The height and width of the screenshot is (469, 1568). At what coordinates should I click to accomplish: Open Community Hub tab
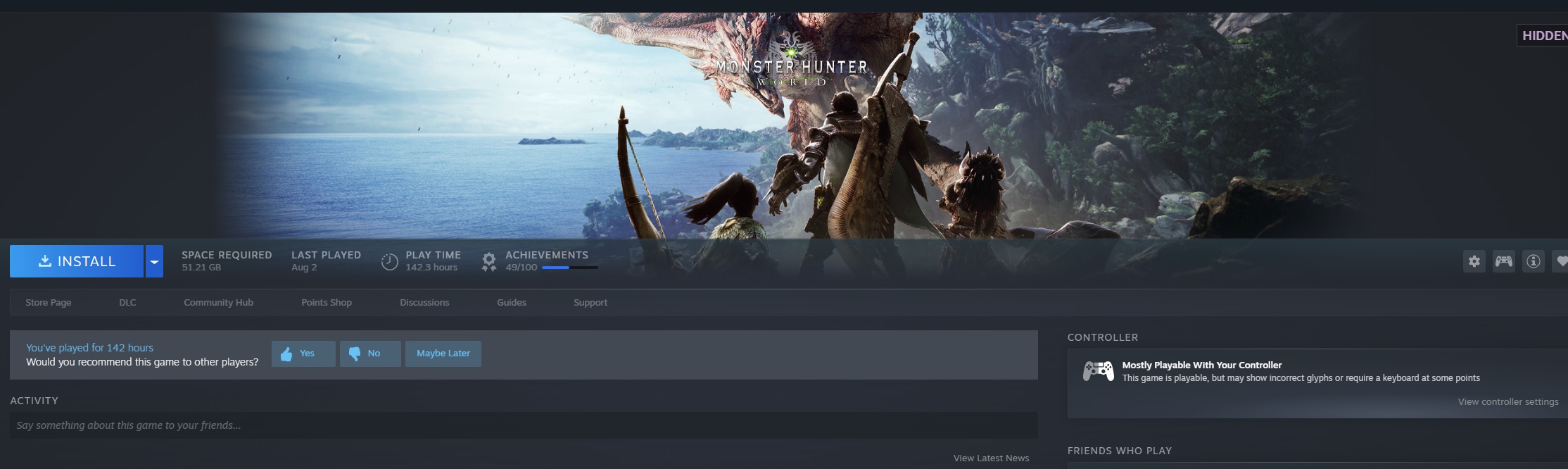pyautogui.click(x=218, y=302)
